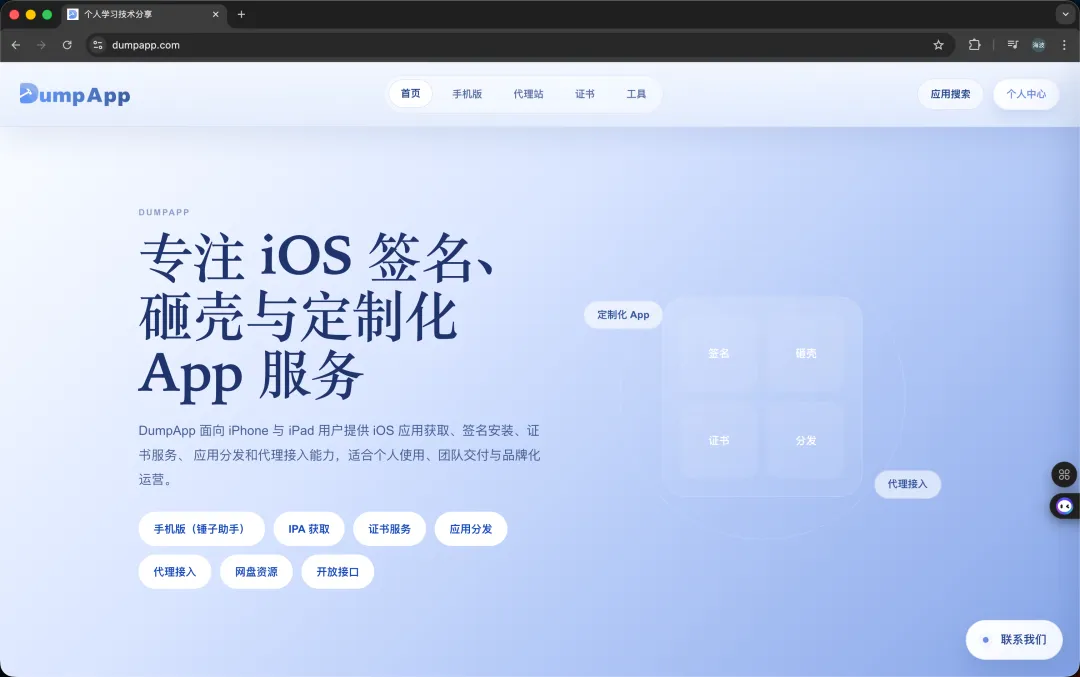
Task: Open the 手机版 nav item
Action: (x=467, y=94)
